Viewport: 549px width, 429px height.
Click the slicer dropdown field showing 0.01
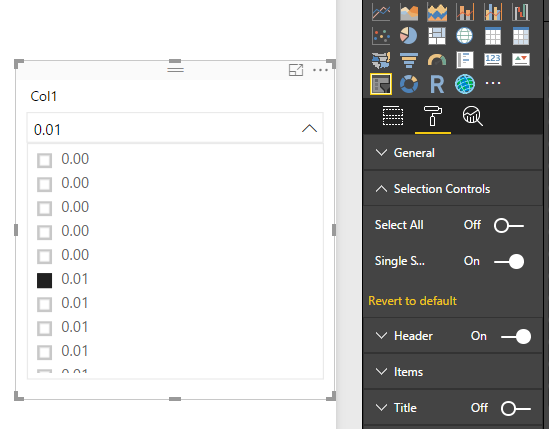pos(175,129)
